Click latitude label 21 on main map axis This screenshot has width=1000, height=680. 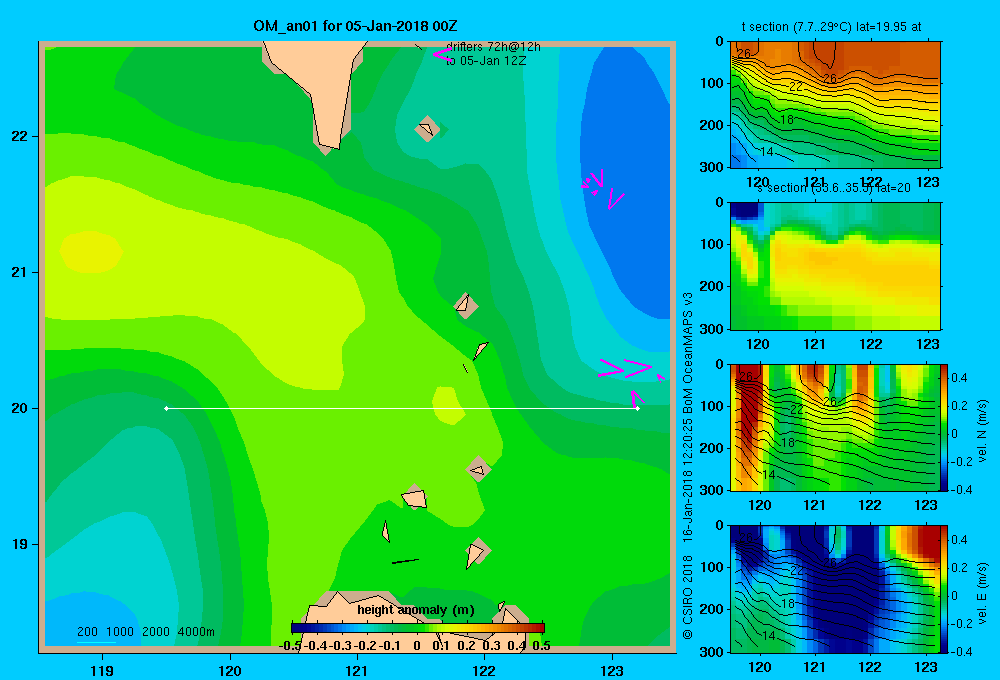click(20, 272)
